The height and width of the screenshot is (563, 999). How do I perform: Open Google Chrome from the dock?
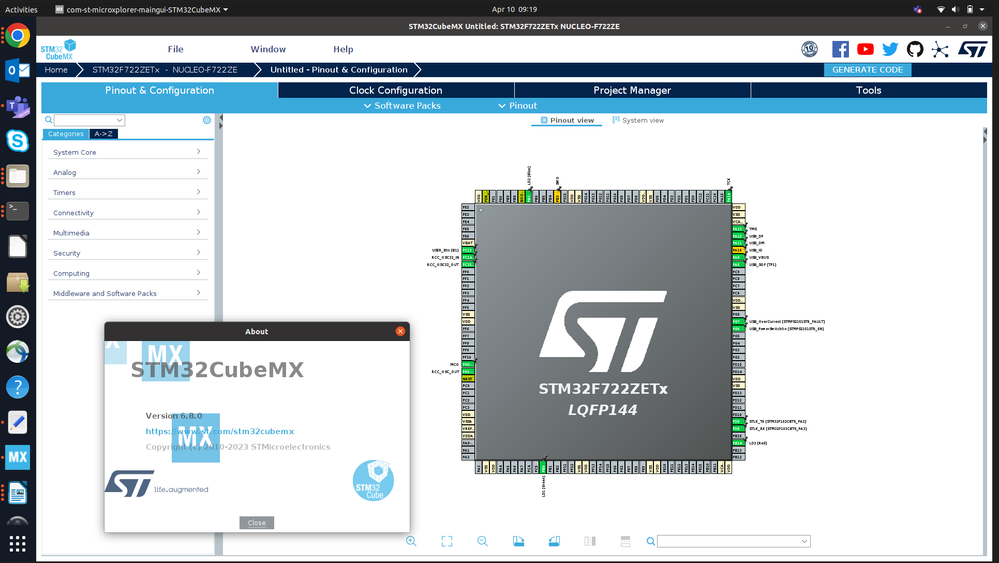tap(17, 35)
